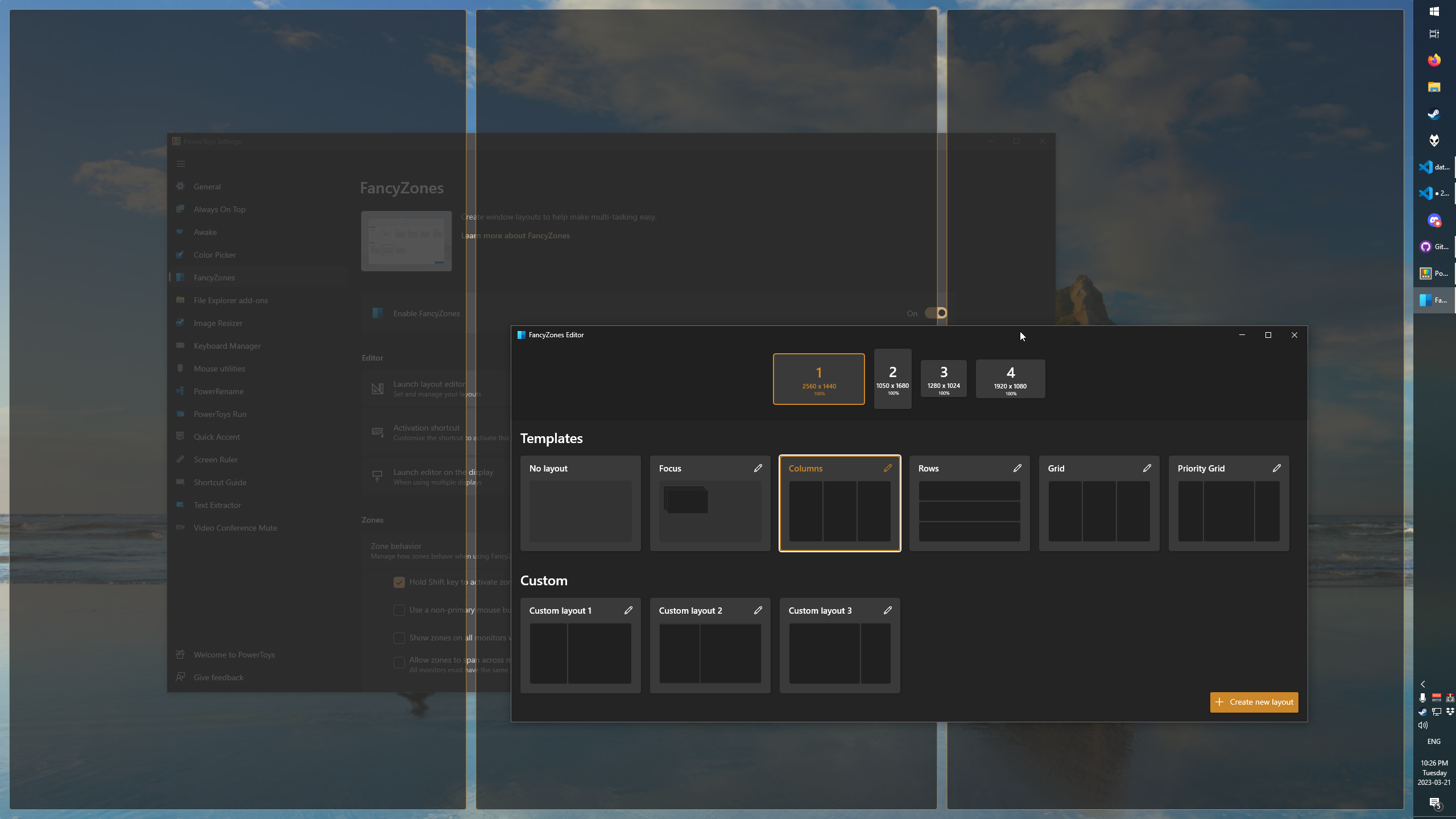This screenshot has height=819, width=1456.
Task: Edit the Columns template layout
Action: (888, 468)
